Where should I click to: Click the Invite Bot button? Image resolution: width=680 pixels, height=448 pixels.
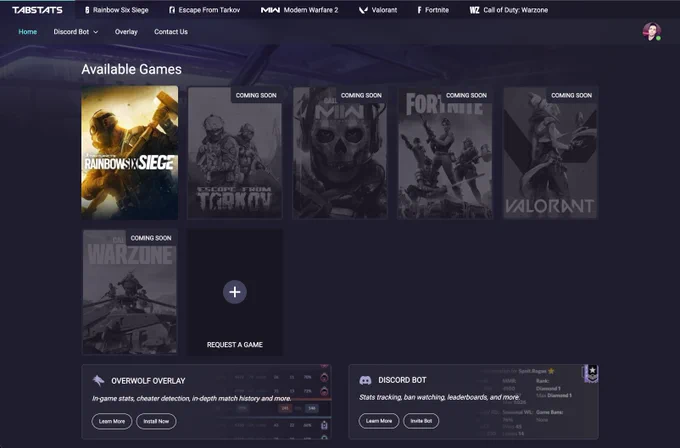[421, 421]
